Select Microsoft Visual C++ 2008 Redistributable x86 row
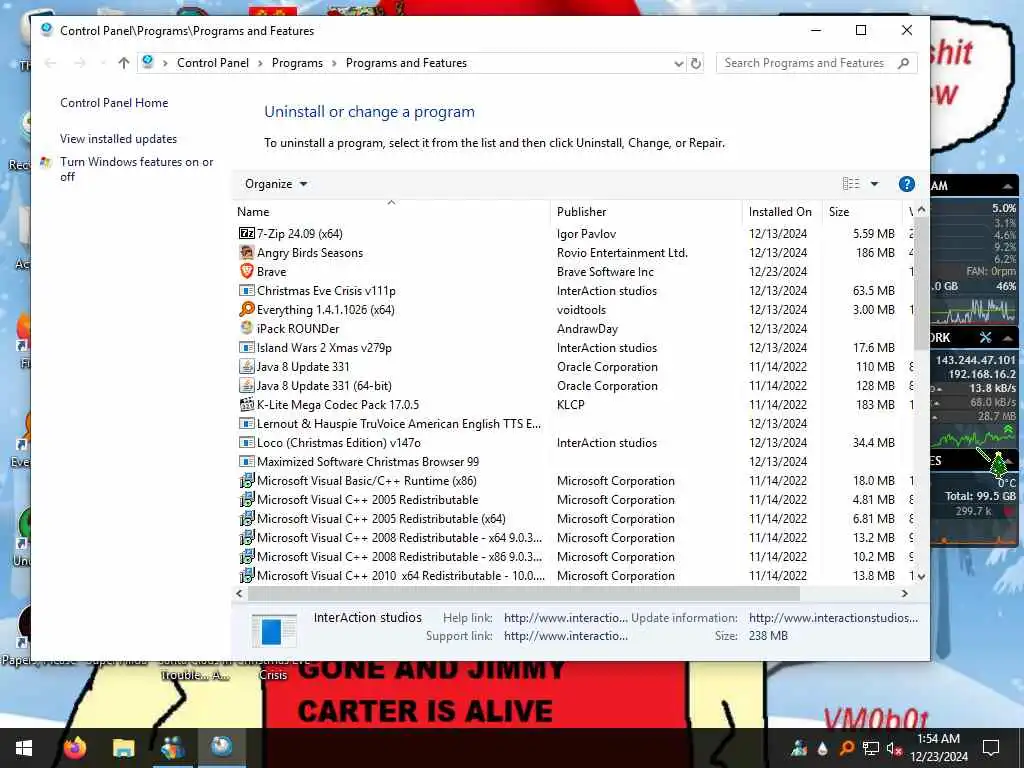The height and width of the screenshot is (768, 1024). [573, 556]
